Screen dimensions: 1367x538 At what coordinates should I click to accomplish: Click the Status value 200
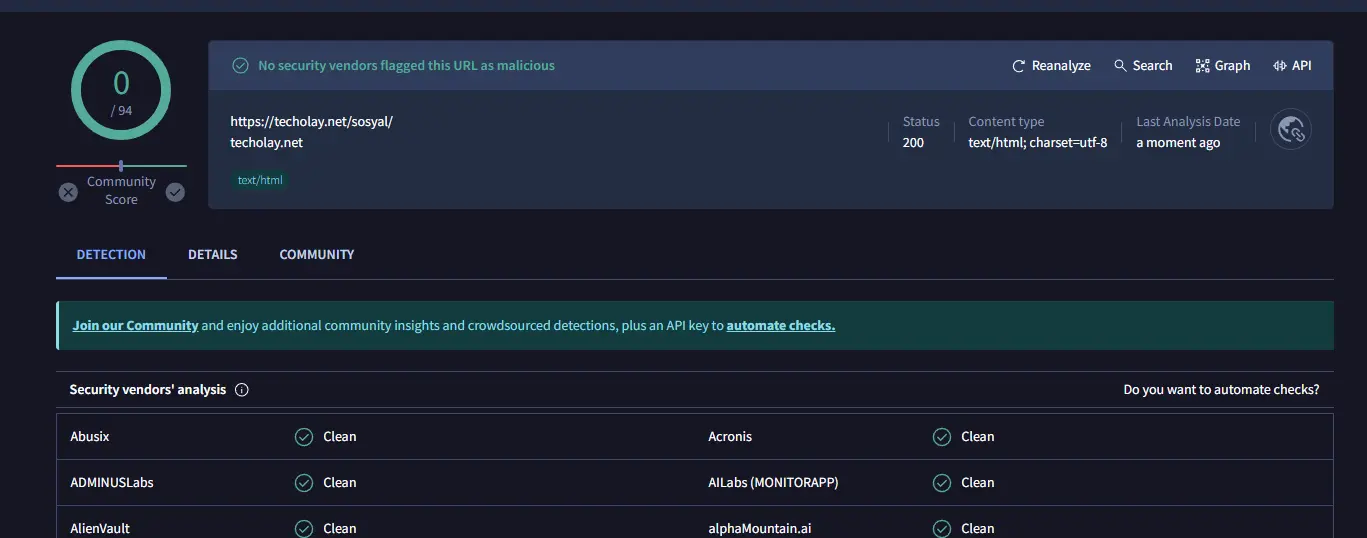[913, 143]
